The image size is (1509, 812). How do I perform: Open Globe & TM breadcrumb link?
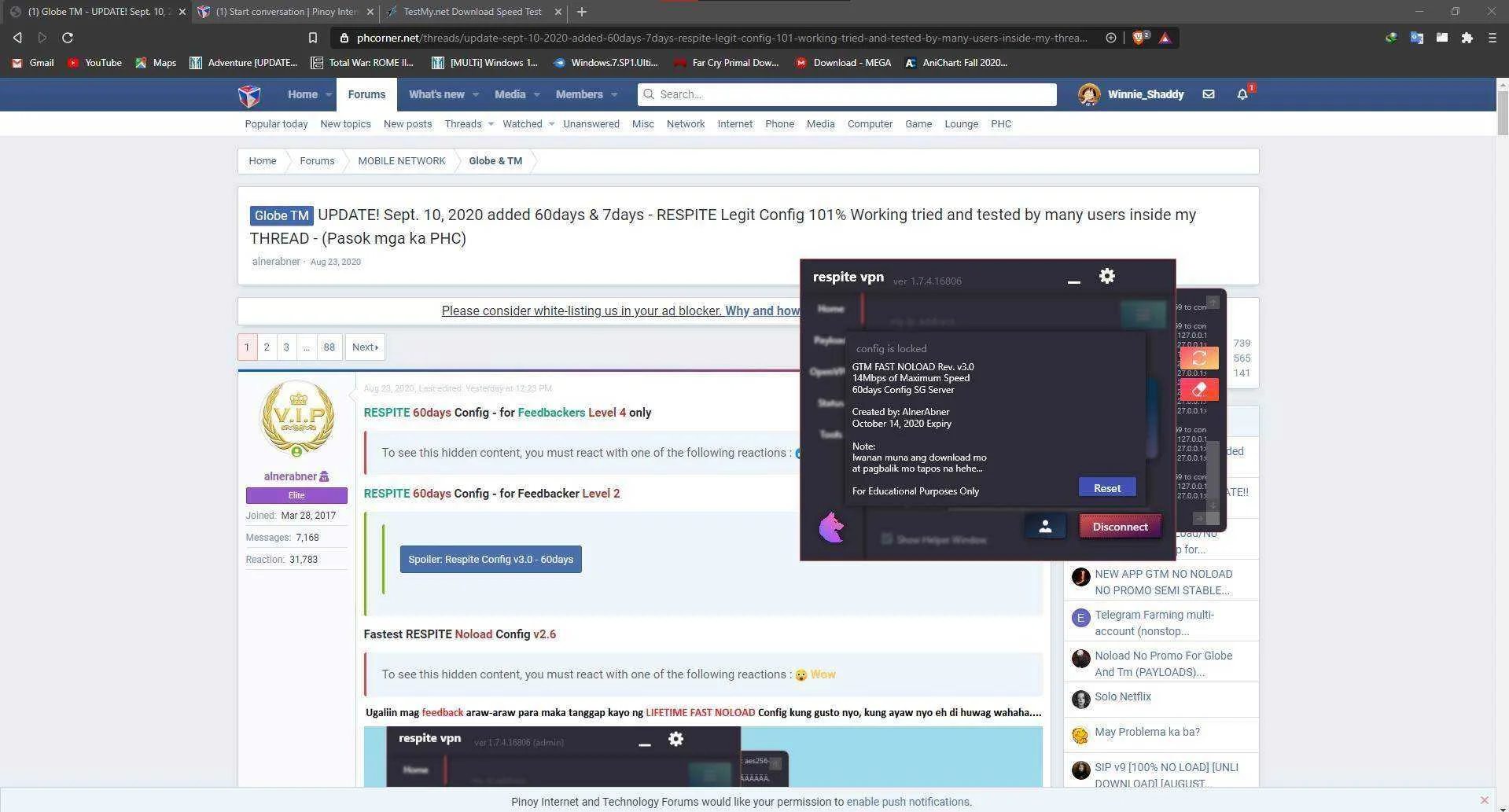click(x=495, y=161)
